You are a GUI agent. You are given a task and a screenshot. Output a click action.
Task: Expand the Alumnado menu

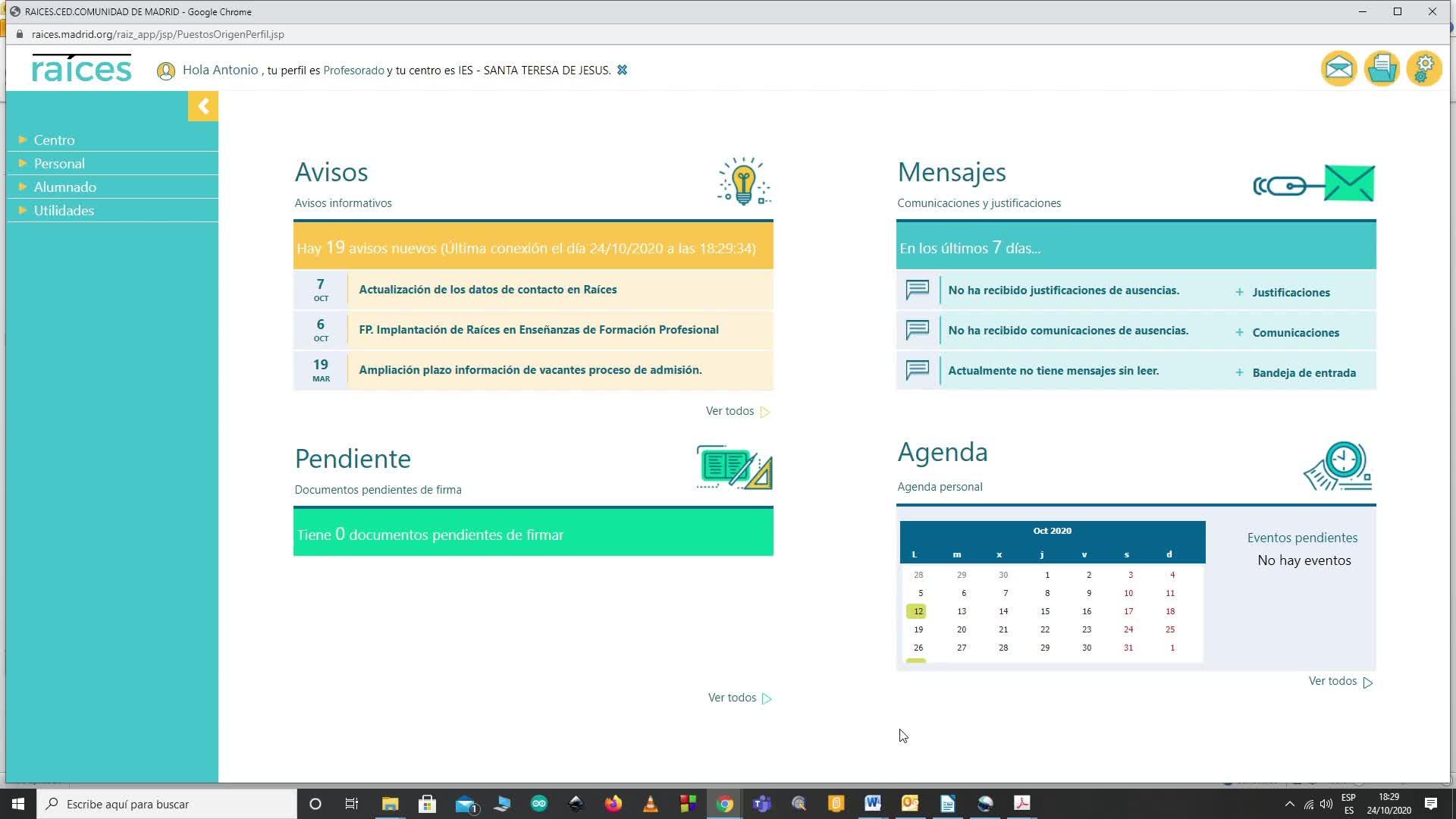pyautogui.click(x=64, y=187)
